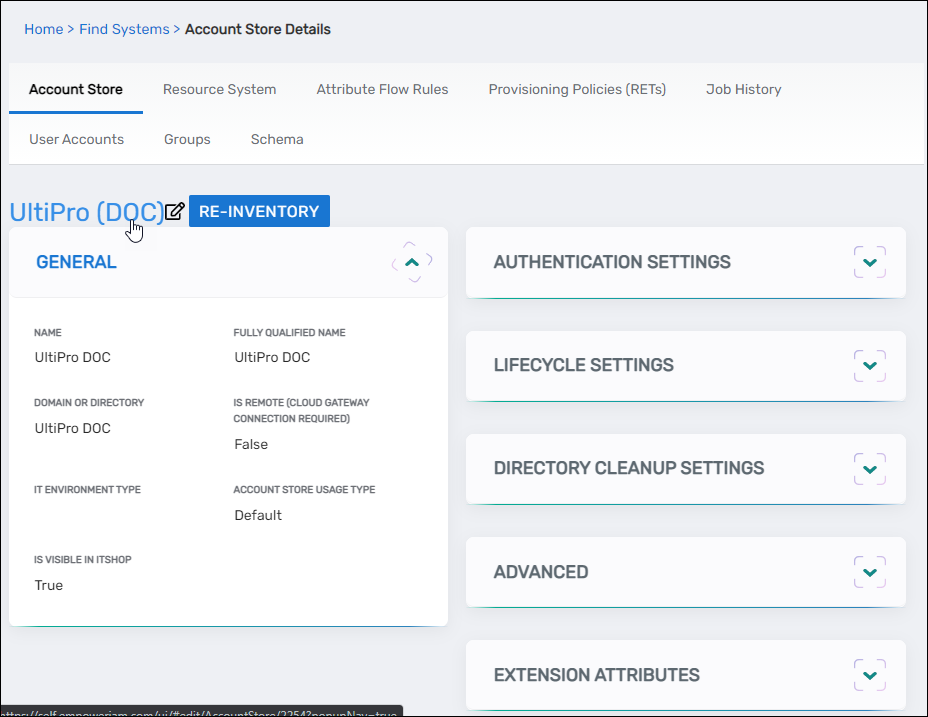Open the Find Systems breadcrumb link
This screenshot has width=928, height=717.
(124, 29)
